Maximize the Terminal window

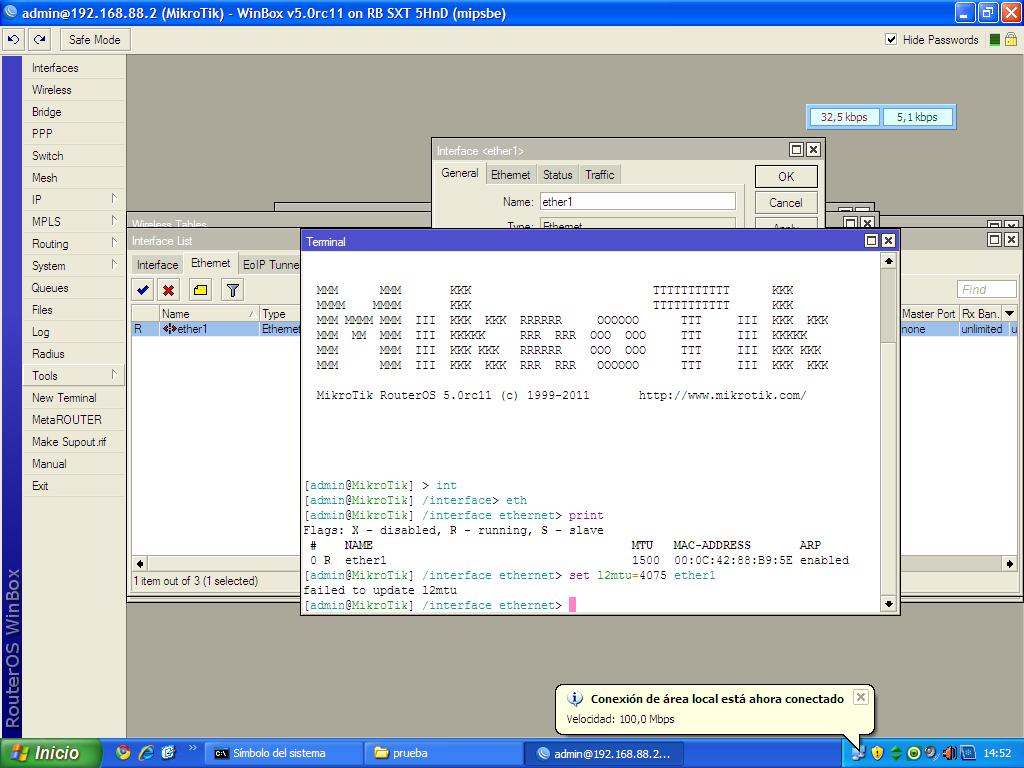[871, 241]
